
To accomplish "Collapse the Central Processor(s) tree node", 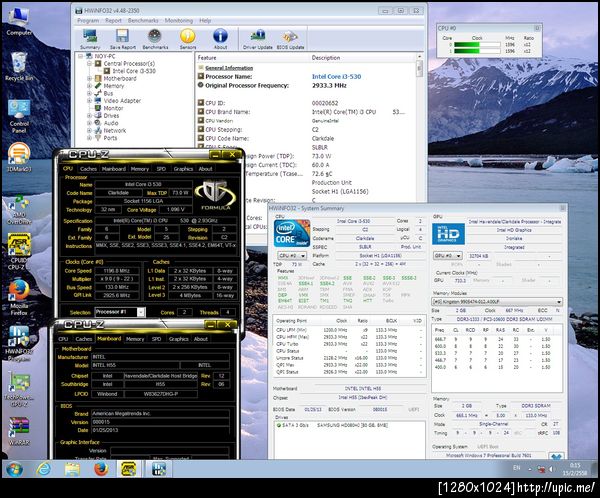I will [x=90, y=64].
